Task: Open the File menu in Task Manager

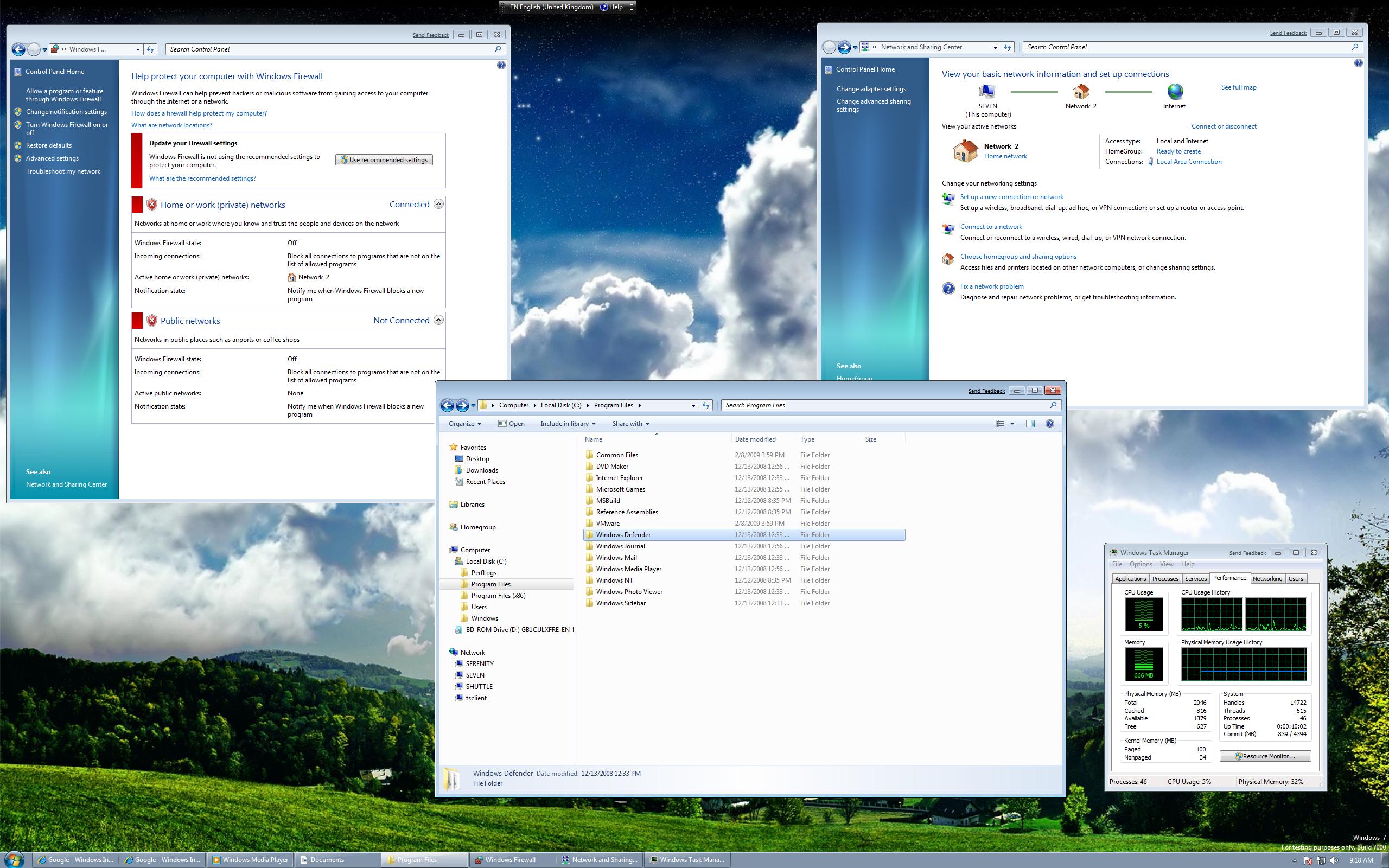Action: [1117, 564]
